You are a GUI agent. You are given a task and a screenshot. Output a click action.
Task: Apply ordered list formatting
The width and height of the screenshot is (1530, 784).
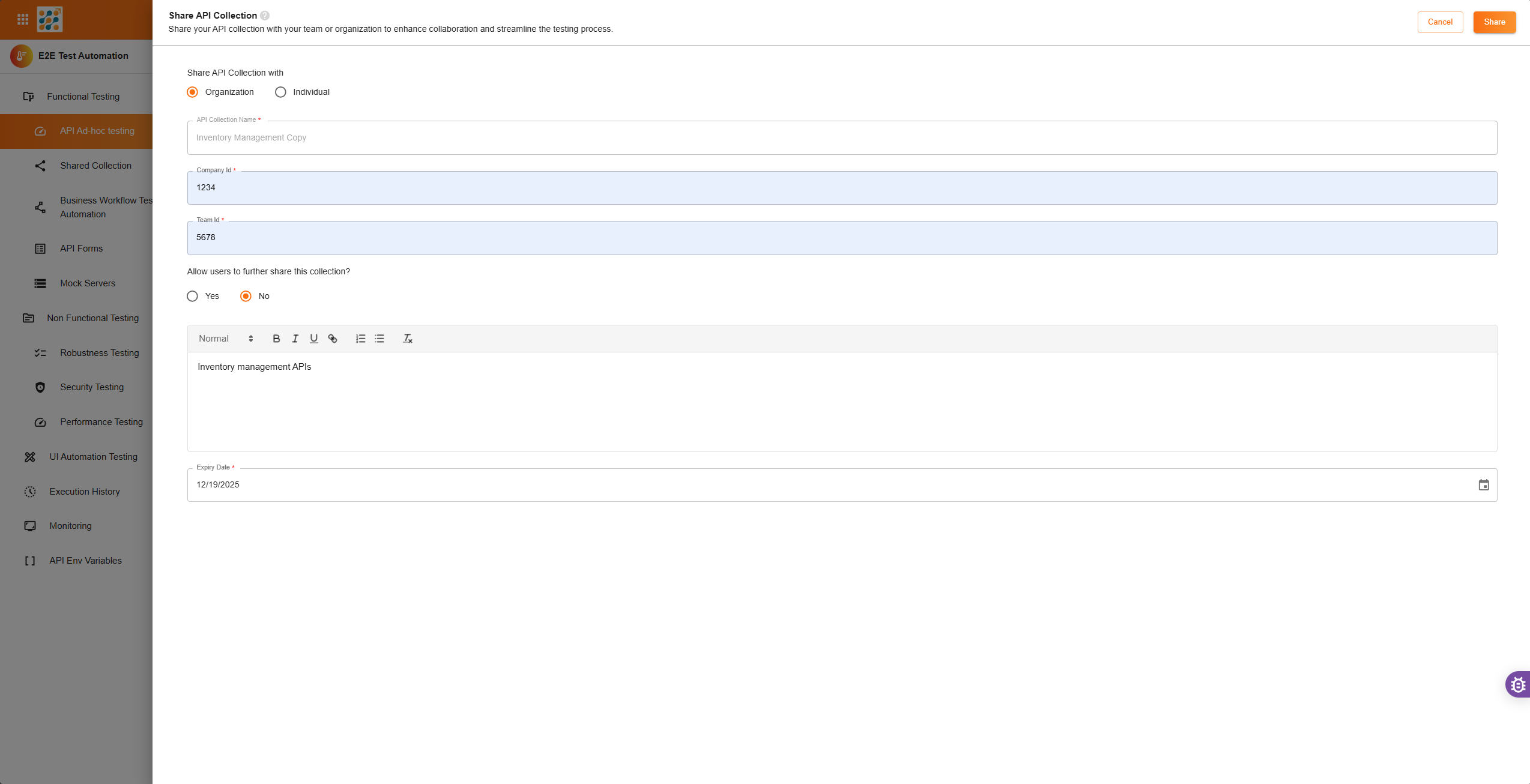360,339
